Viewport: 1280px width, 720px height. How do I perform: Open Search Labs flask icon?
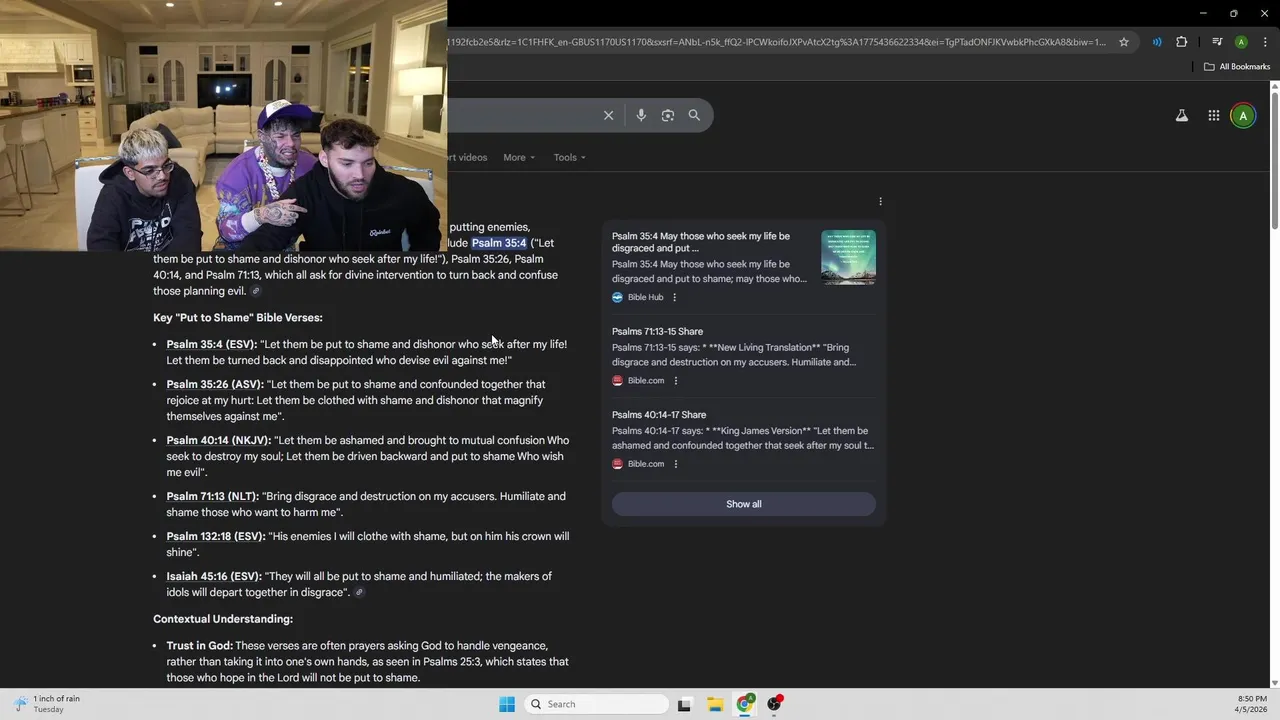click(x=1182, y=116)
